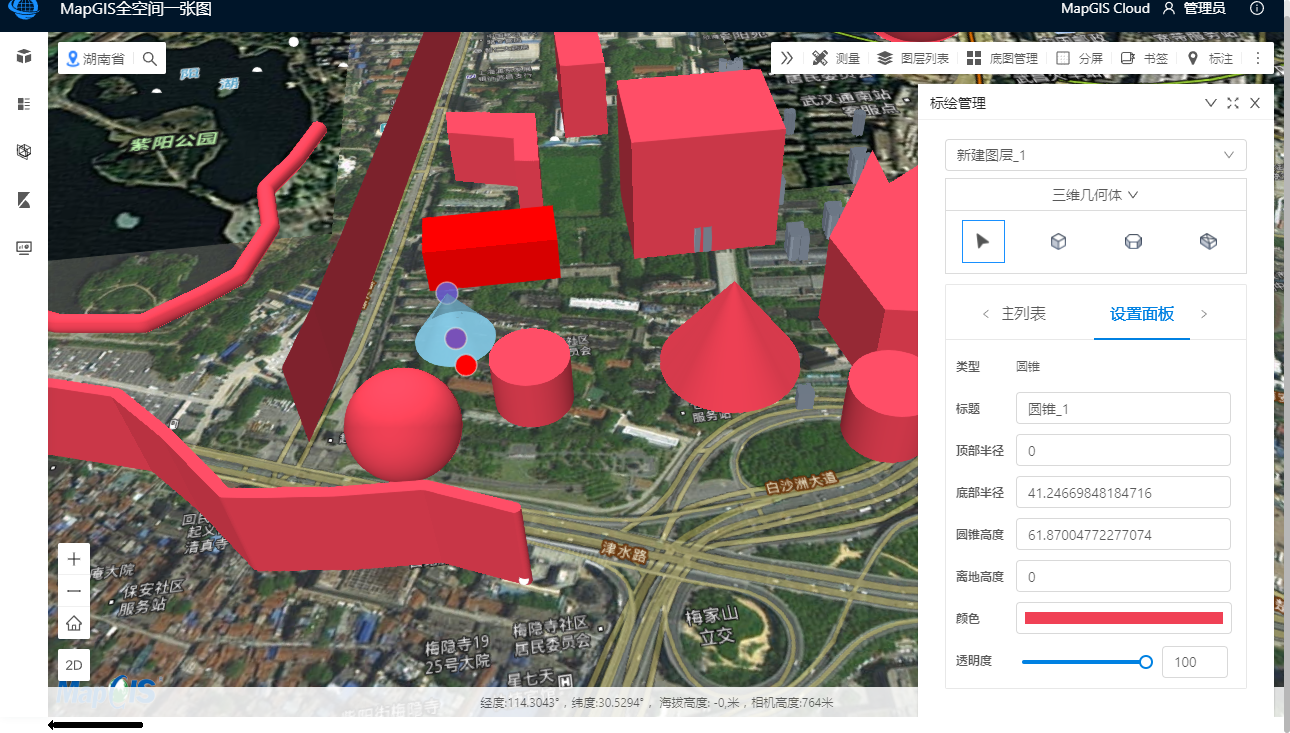Open the wireframe cube icon in left sidebar
Viewport: 1290px width, 733px height.
(24, 152)
